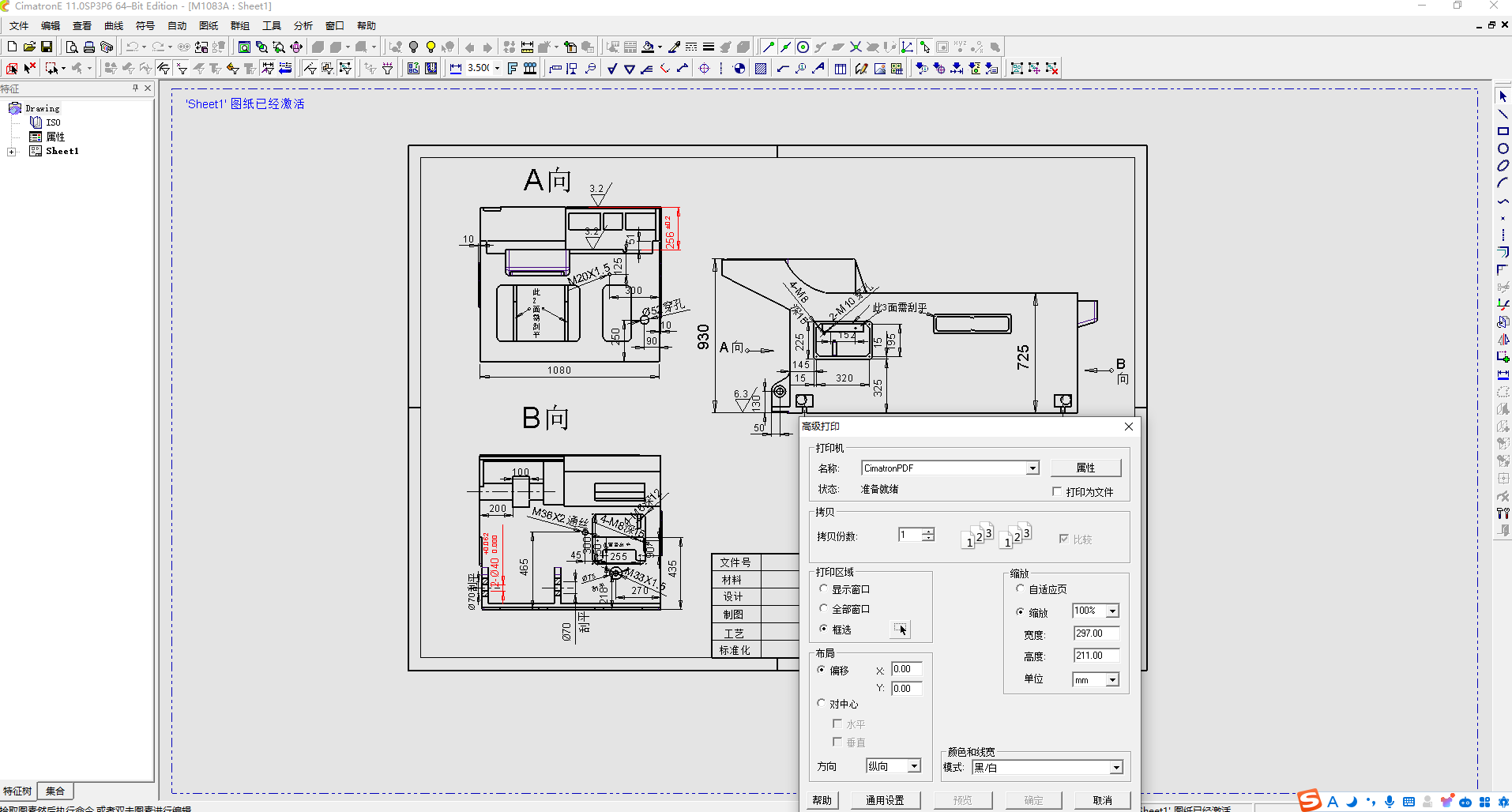Select the 框选 radio button
This screenshot has height=812, width=1512.
824,630
